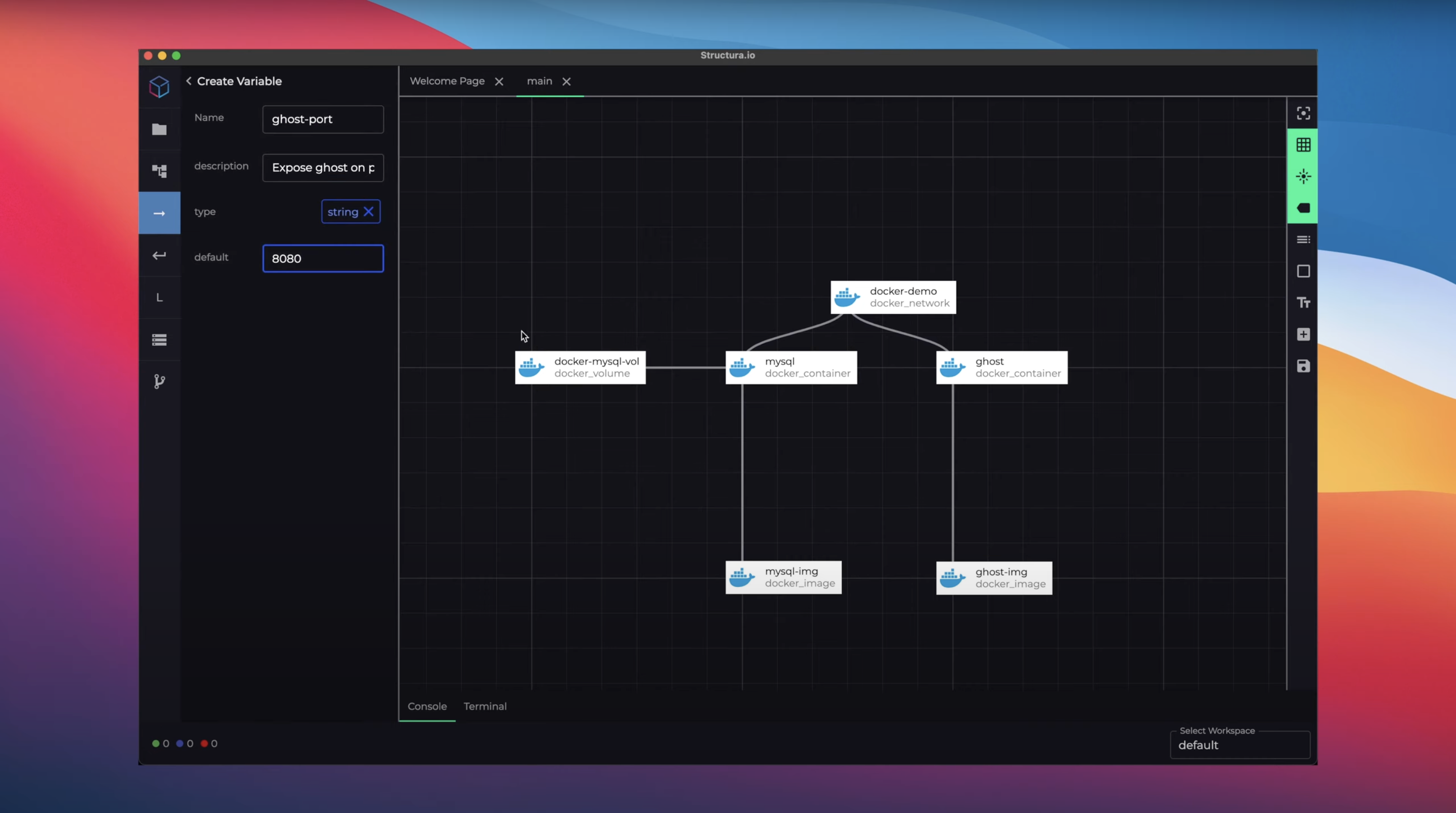Image resolution: width=1456 pixels, height=813 pixels.
Task: Click the add node plus icon
Action: click(x=1303, y=334)
